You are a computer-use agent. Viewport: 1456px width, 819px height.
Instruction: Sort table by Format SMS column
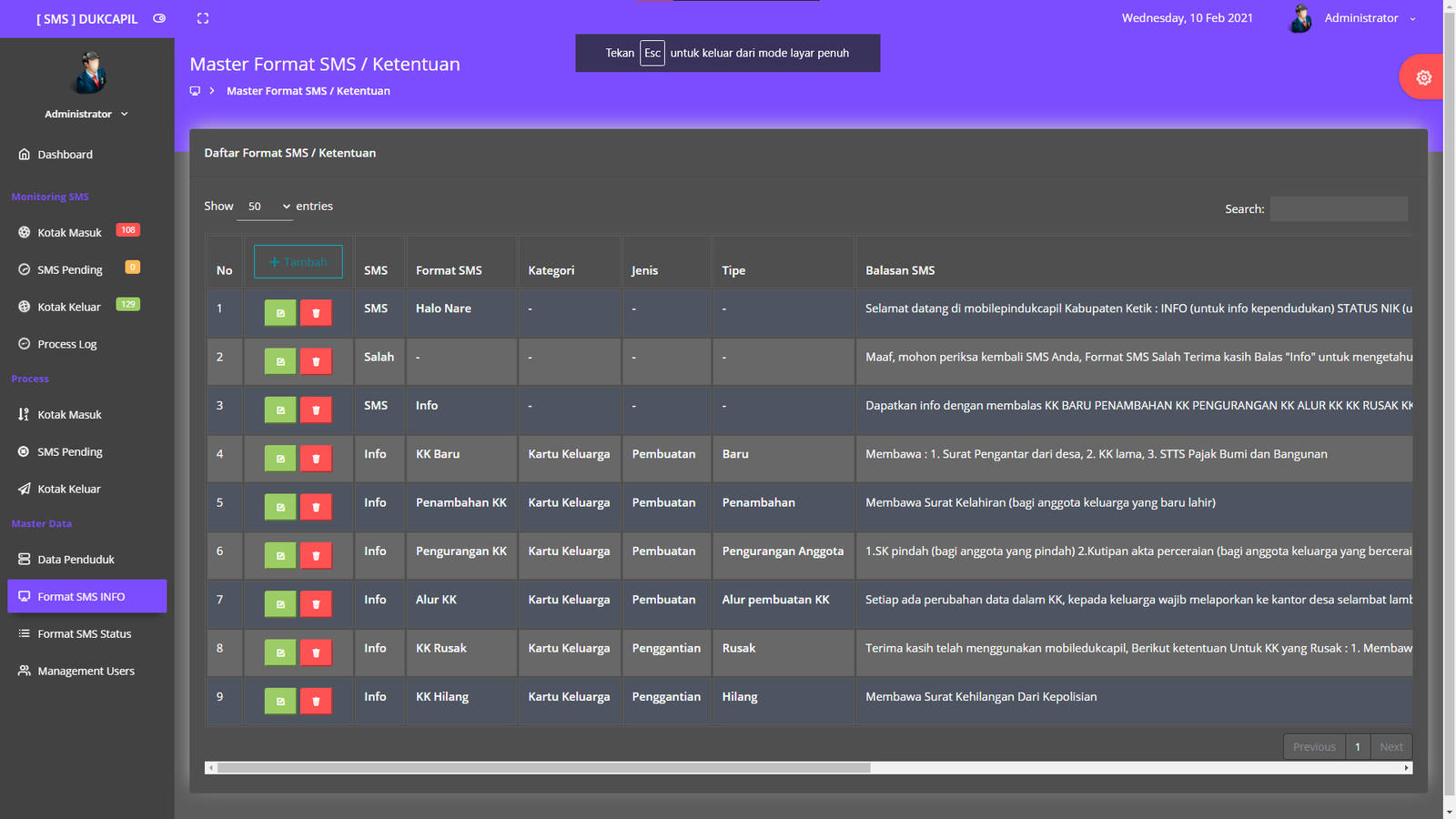click(449, 270)
